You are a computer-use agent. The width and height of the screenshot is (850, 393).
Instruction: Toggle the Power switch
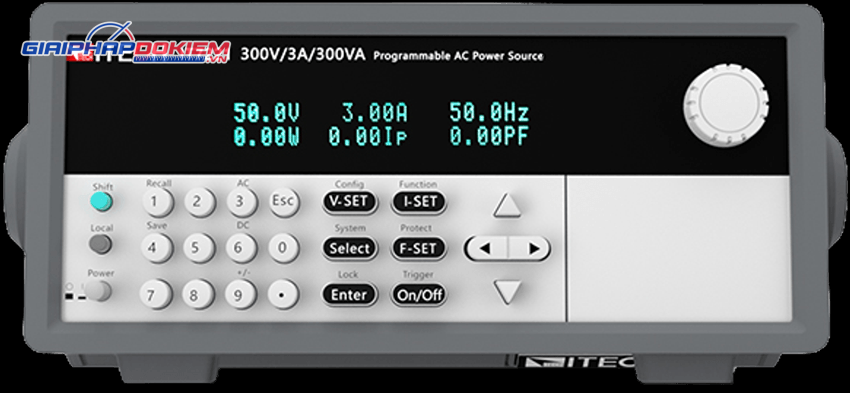coord(99,292)
